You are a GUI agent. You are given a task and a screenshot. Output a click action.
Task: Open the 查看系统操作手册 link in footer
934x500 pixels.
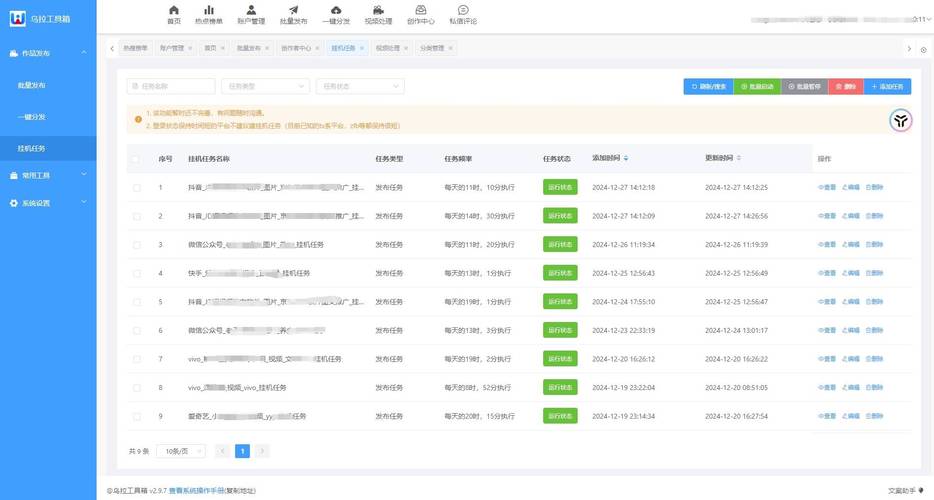click(197, 490)
